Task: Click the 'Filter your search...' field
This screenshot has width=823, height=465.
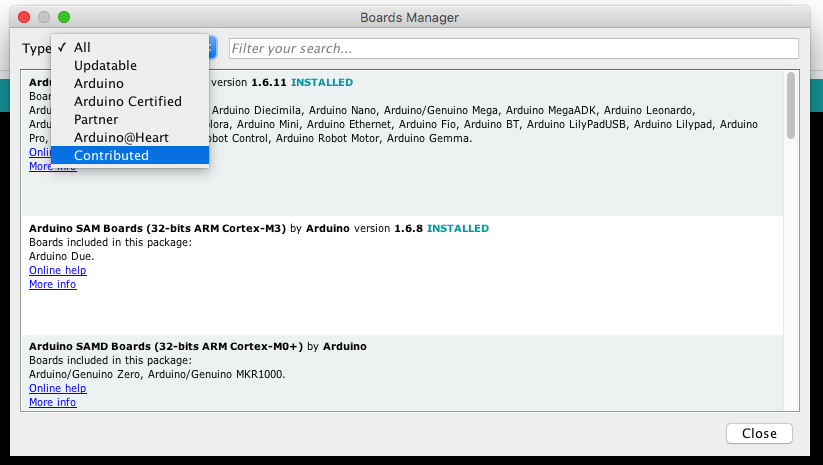Action: point(514,48)
